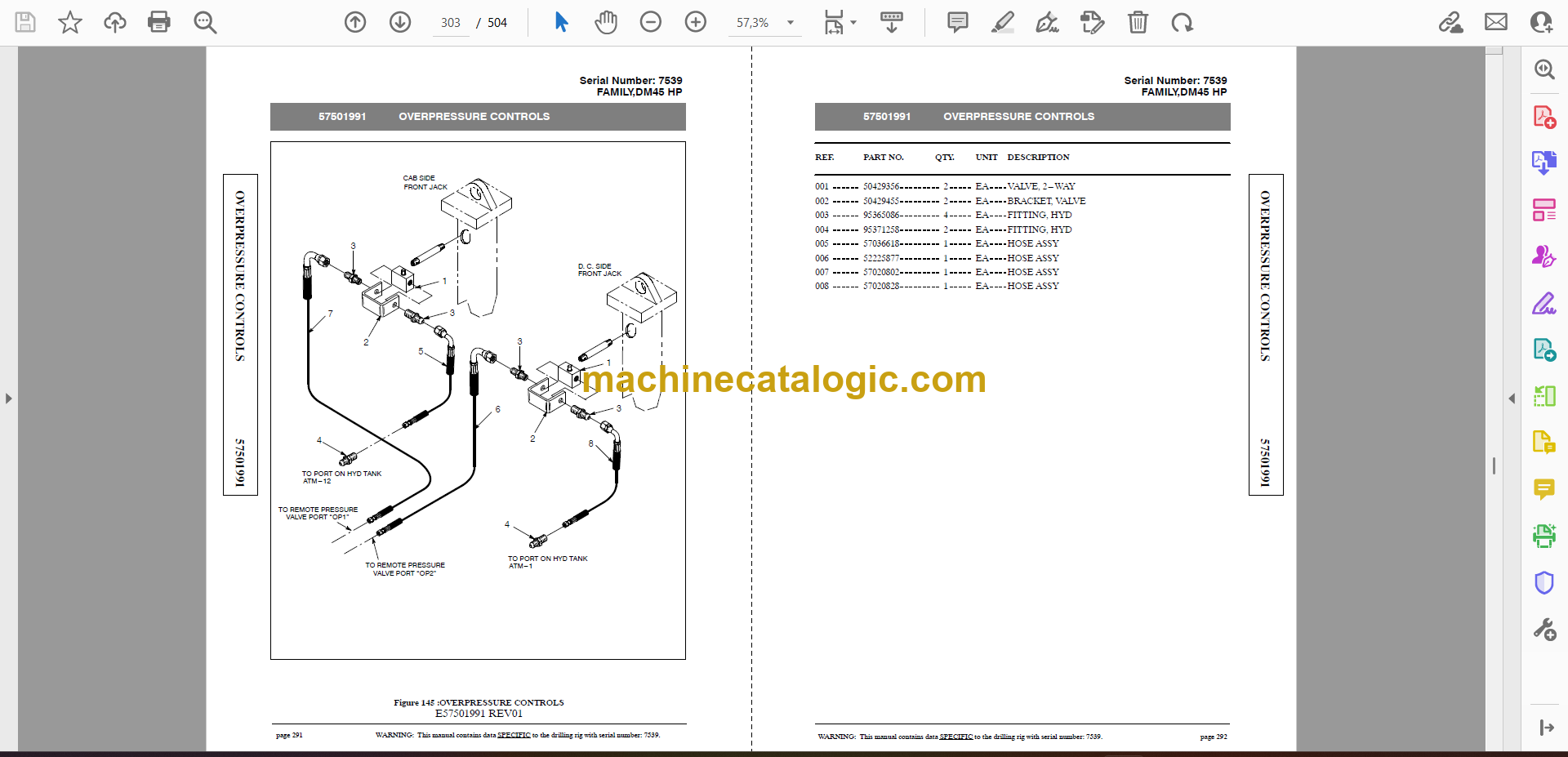Open the account sign-in profile icon
1568x757 pixels.
(x=1541, y=22)
